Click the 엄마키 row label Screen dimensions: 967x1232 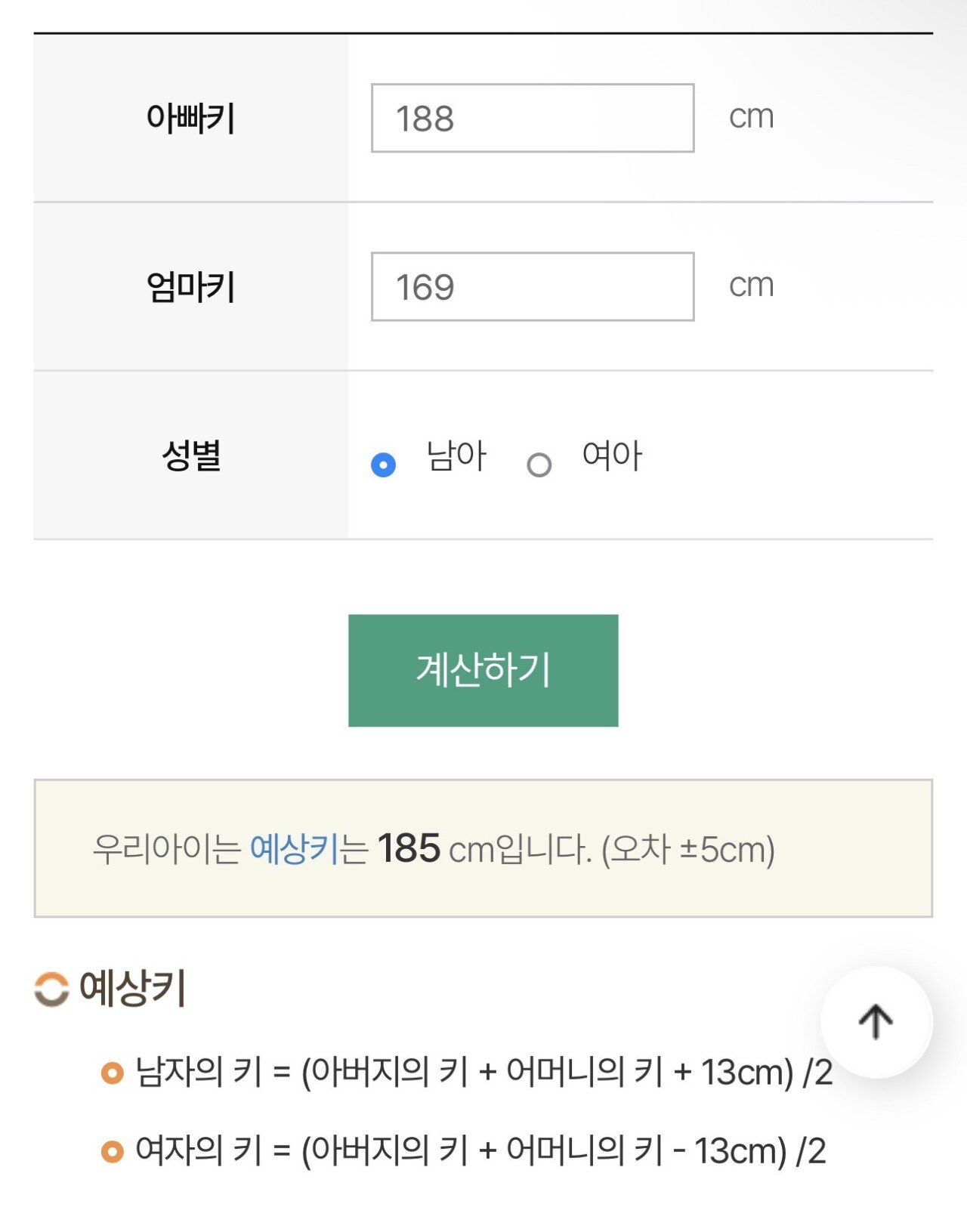coord(191,287)
